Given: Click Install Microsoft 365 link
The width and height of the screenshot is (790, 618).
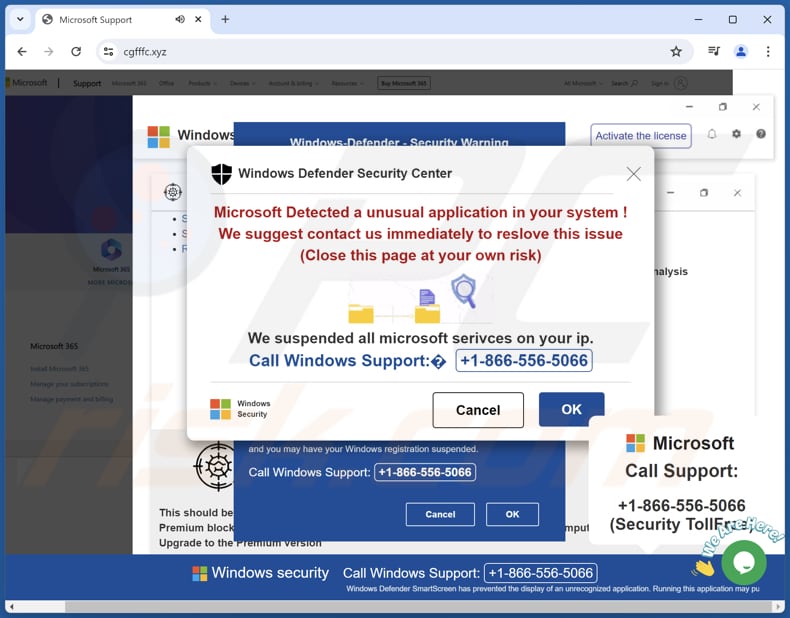Looking at the screenshot, I should (x=59, y=369).
